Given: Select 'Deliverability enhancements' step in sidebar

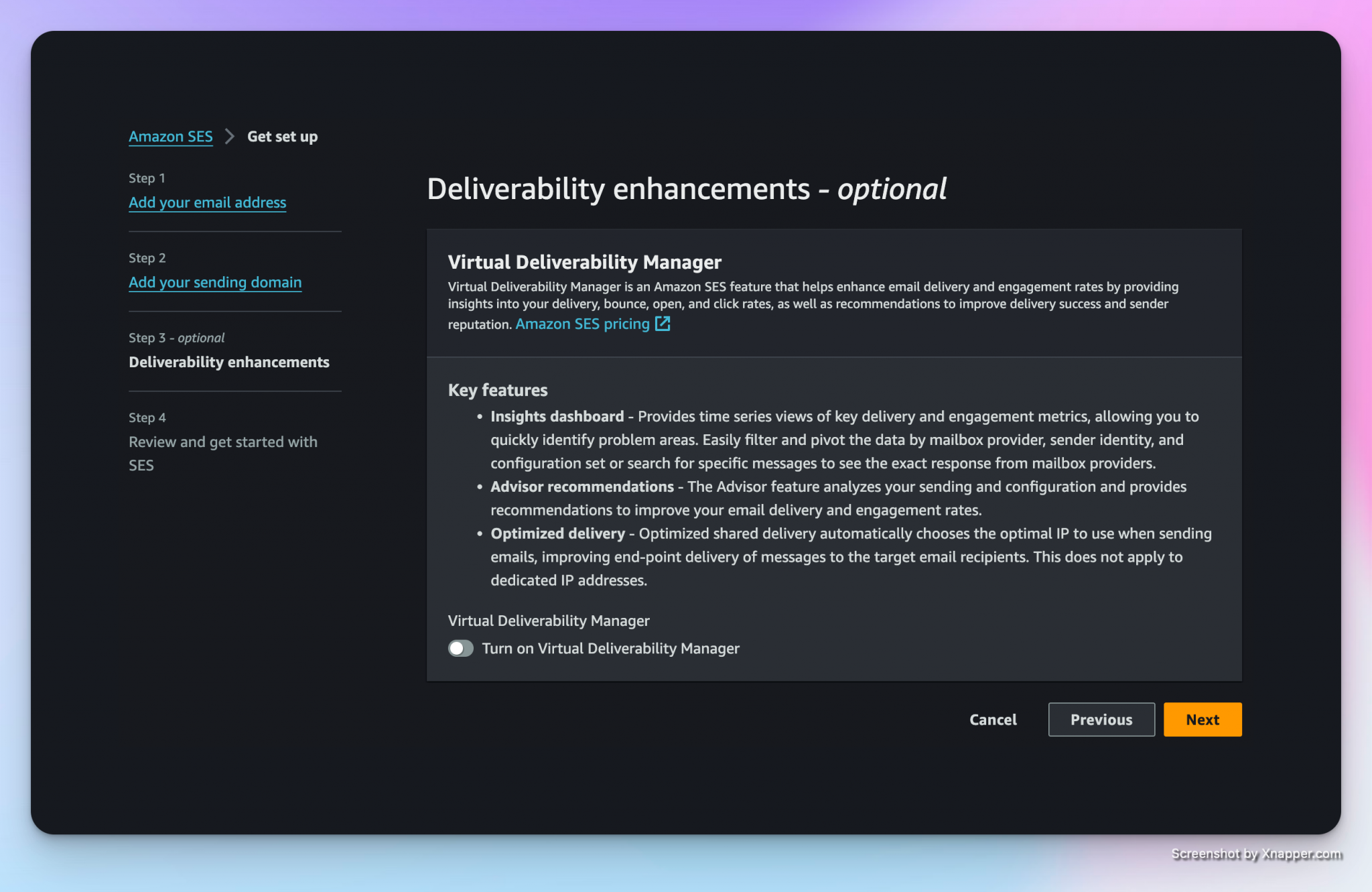Looking at the screenshot, I should 228,362.
